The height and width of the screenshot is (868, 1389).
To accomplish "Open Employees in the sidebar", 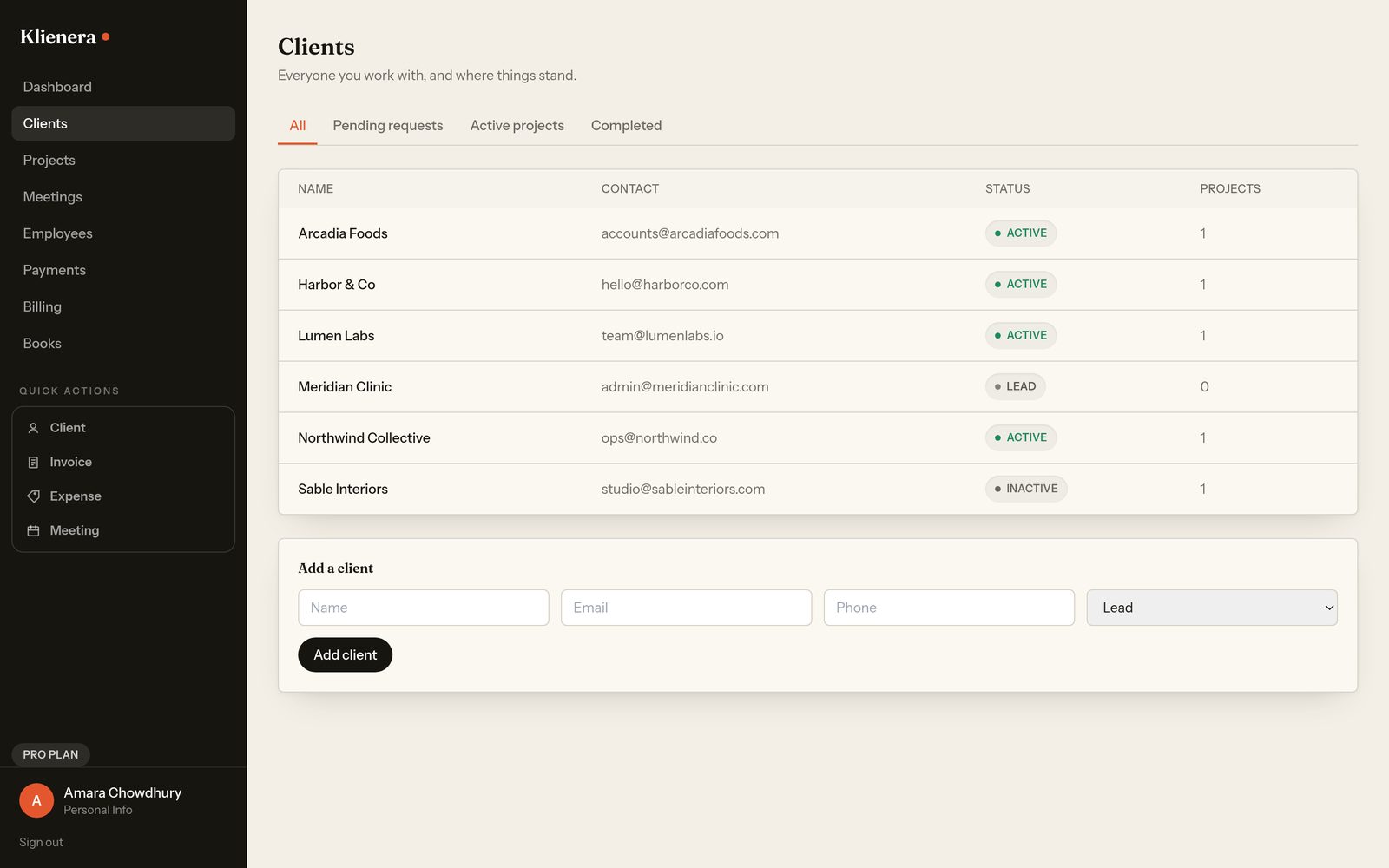I will point(123,233).
